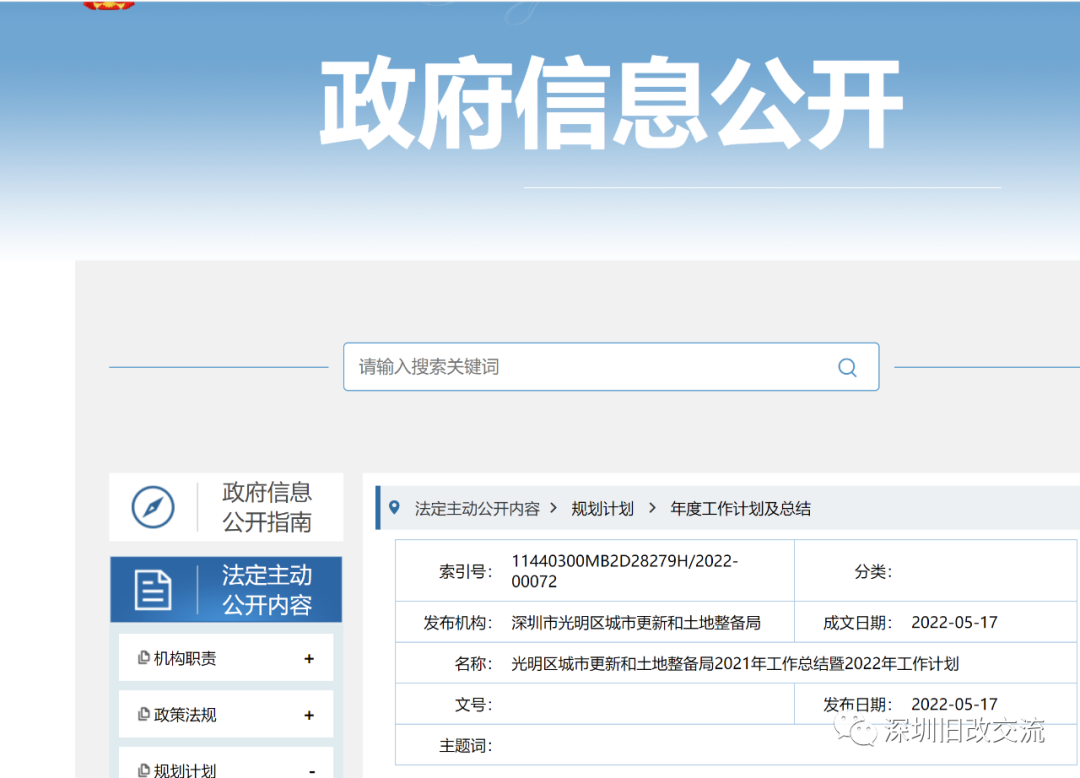Click the 索引号 label cell
1080x778 pixels.
(x=466, y=571)
